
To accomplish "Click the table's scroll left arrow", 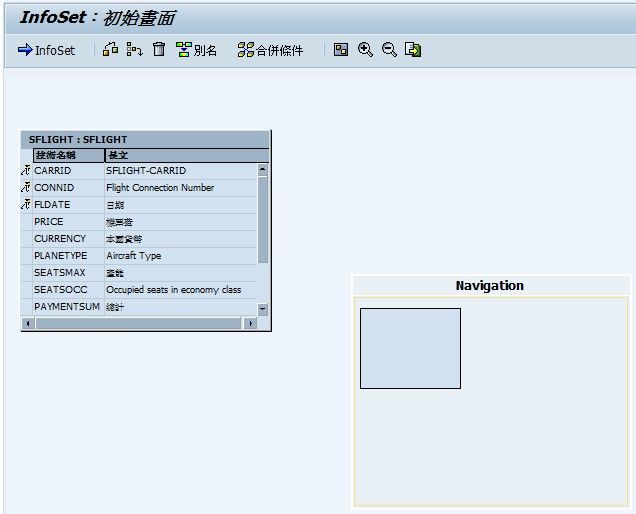I will pos(28,323).
